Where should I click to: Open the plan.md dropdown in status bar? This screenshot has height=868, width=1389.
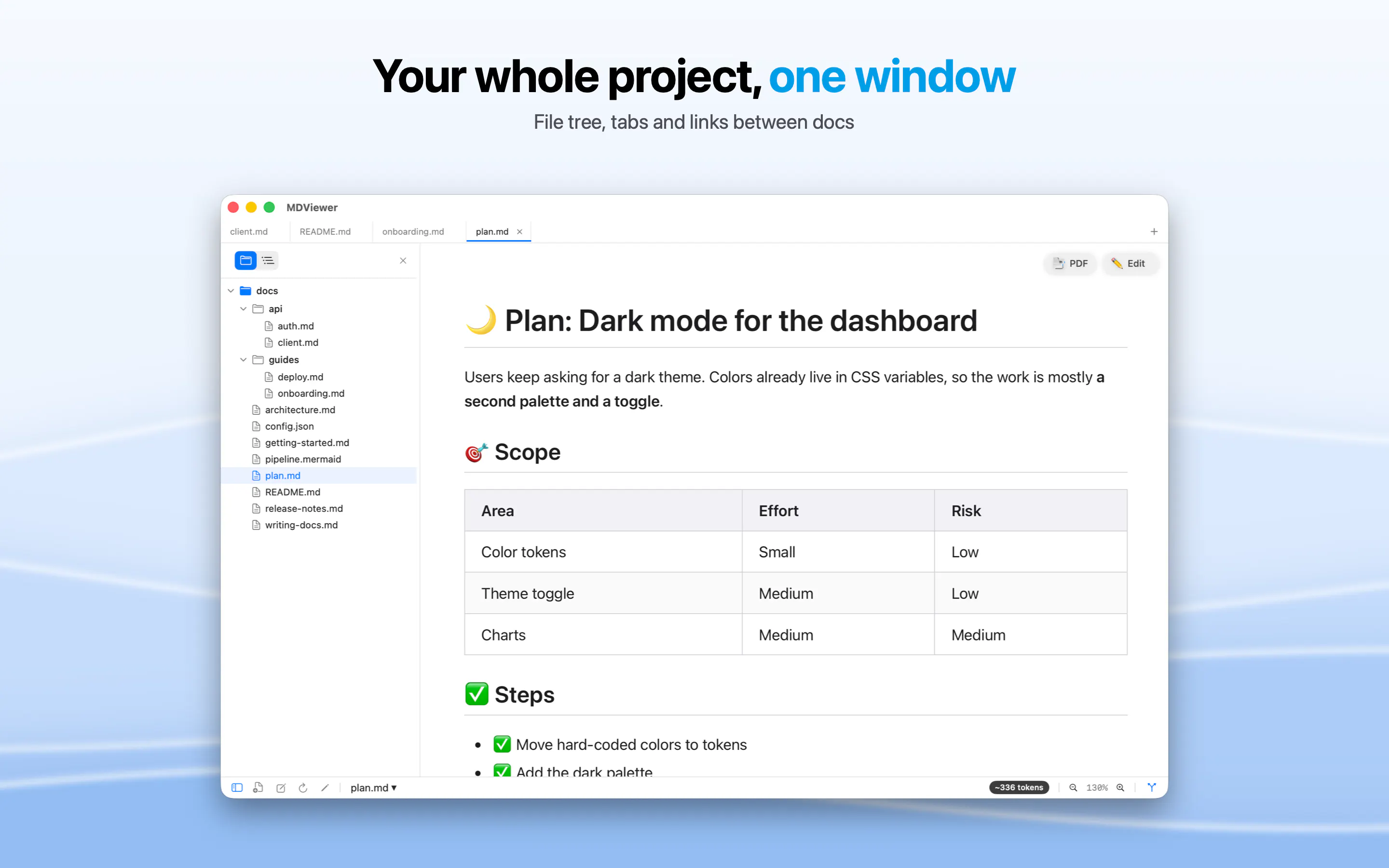click(x=374, y=787)
